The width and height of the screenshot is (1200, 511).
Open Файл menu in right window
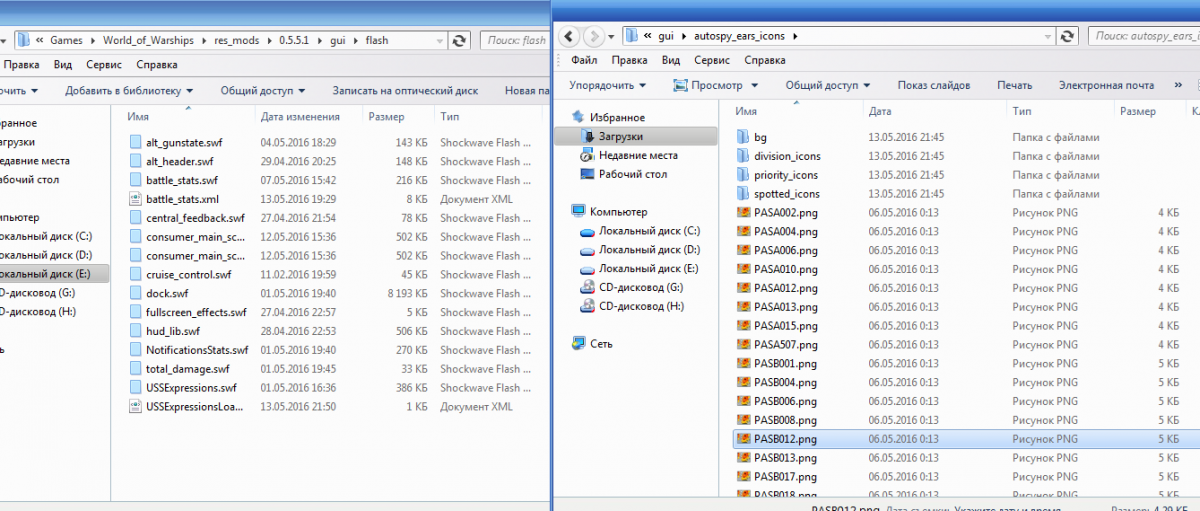click(x=584, y=60)
